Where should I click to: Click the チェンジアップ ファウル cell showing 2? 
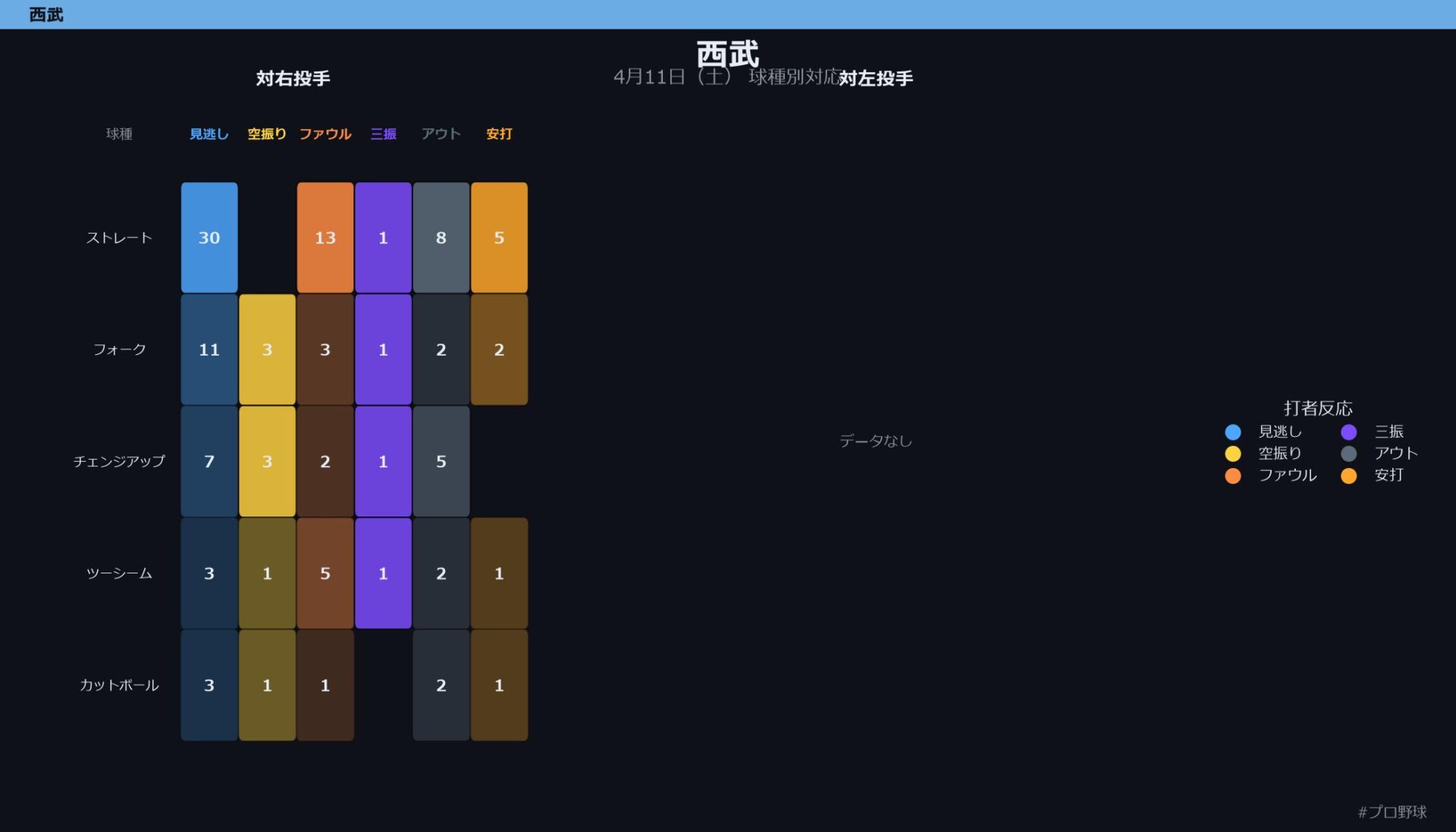(325, 461)
